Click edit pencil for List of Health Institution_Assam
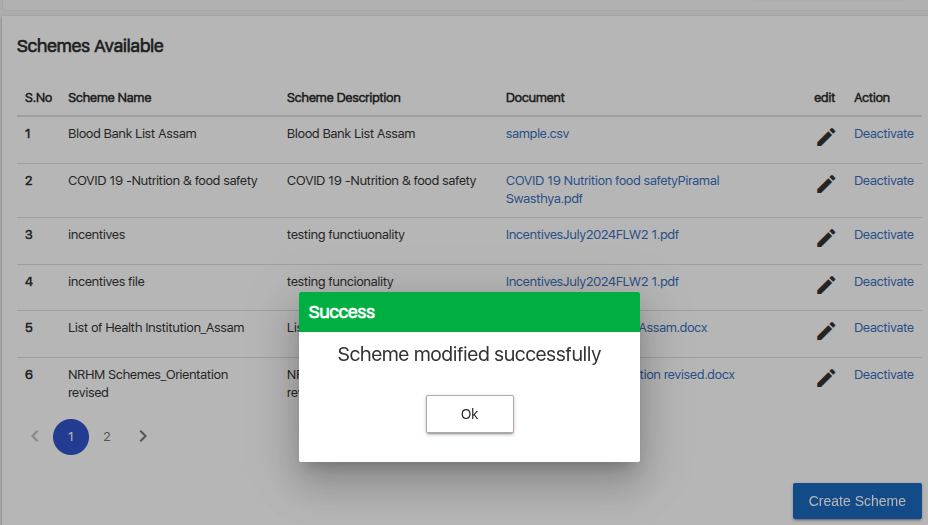 coord(825,331)
